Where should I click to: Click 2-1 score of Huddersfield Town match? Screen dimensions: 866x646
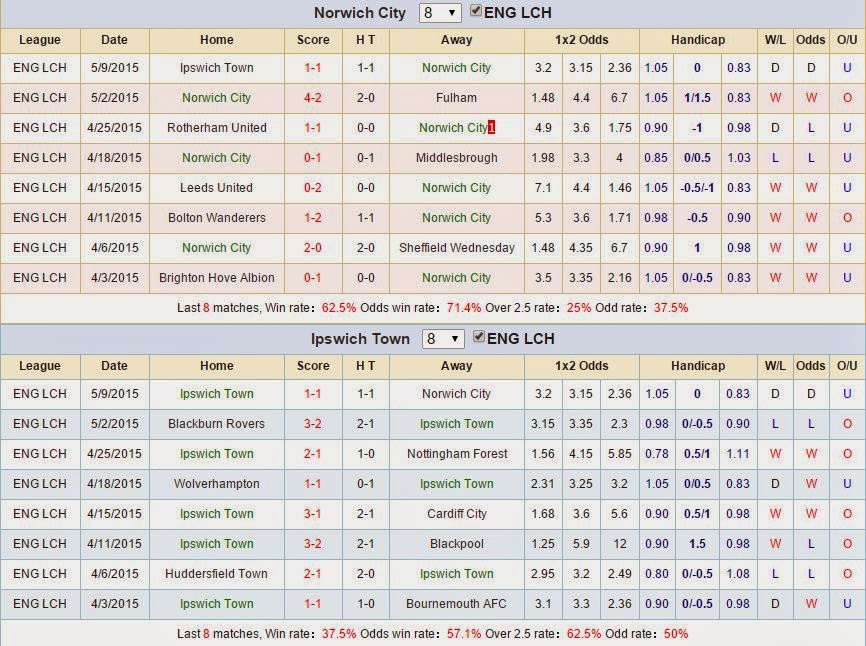coord(313,574)
